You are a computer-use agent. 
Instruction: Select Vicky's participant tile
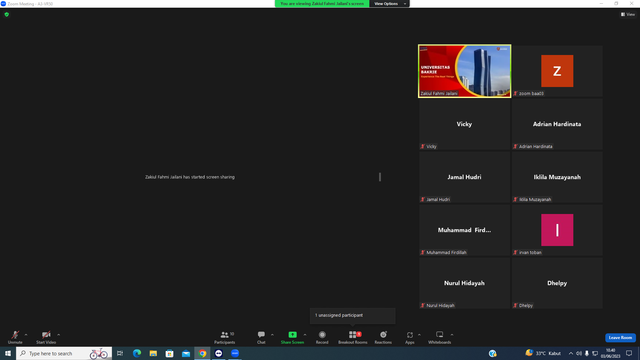464,124
